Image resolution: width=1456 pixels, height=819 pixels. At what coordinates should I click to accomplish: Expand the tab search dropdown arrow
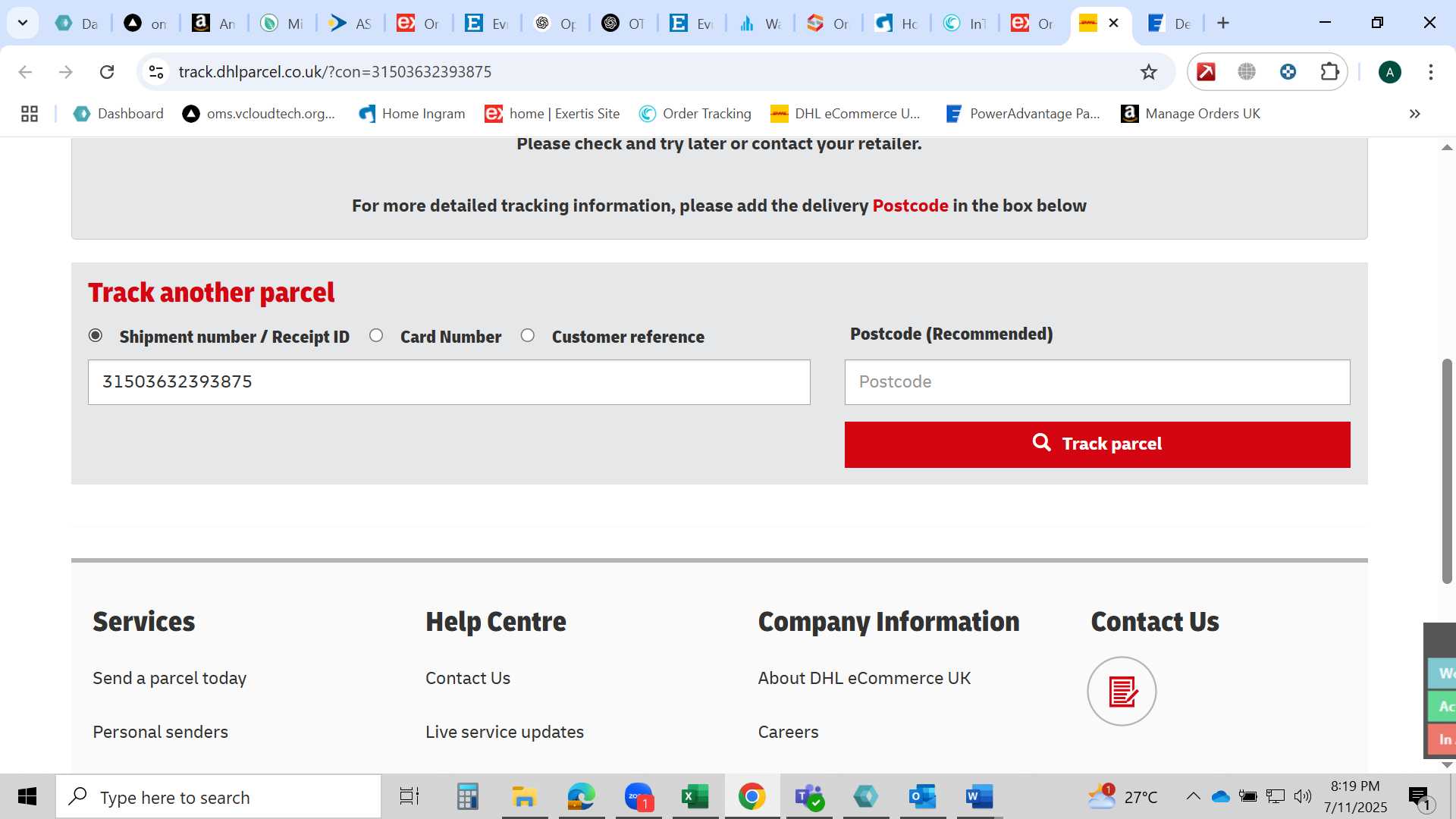[x=23, y=23]
